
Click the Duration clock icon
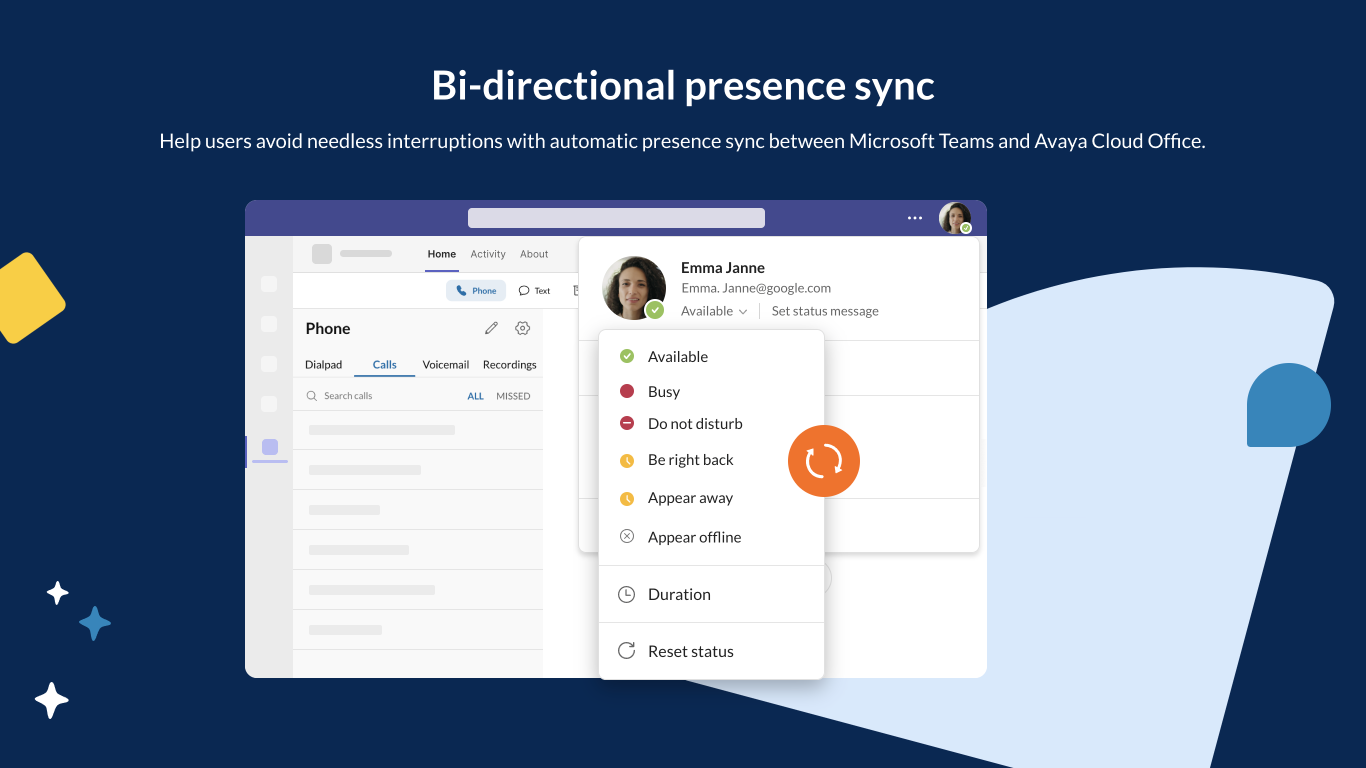tap(627, 594)
